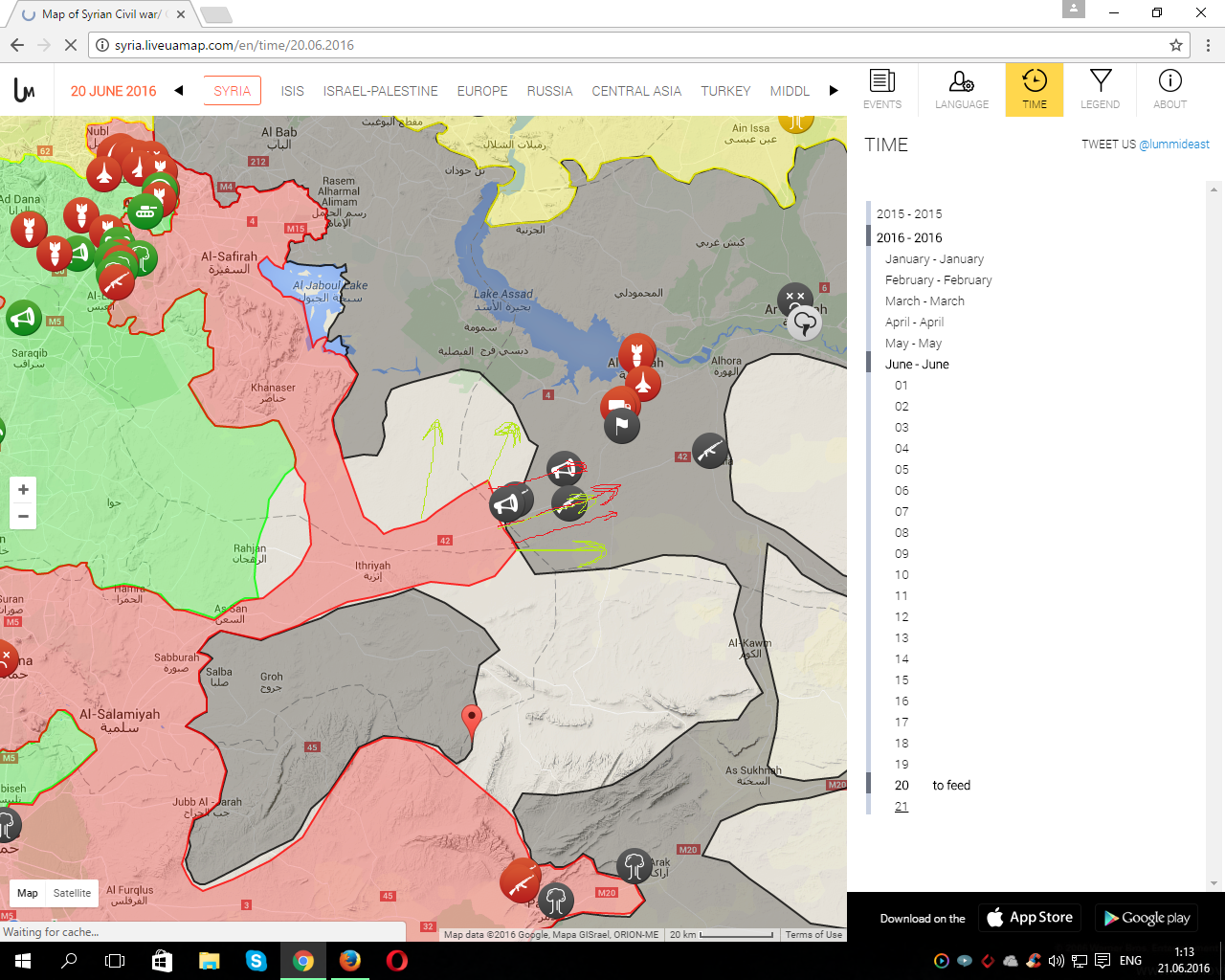
Task: Bookmark this page with the star
Action: pos(1176,45)
